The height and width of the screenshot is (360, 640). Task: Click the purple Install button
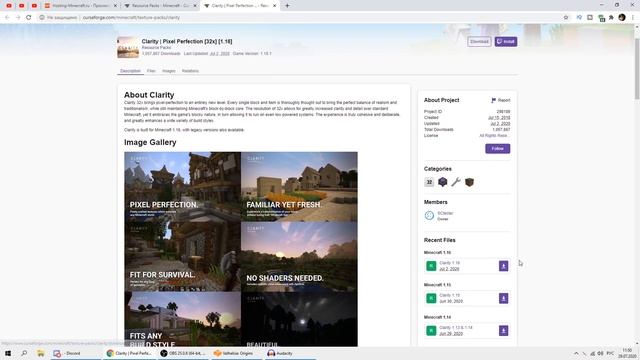506,42
